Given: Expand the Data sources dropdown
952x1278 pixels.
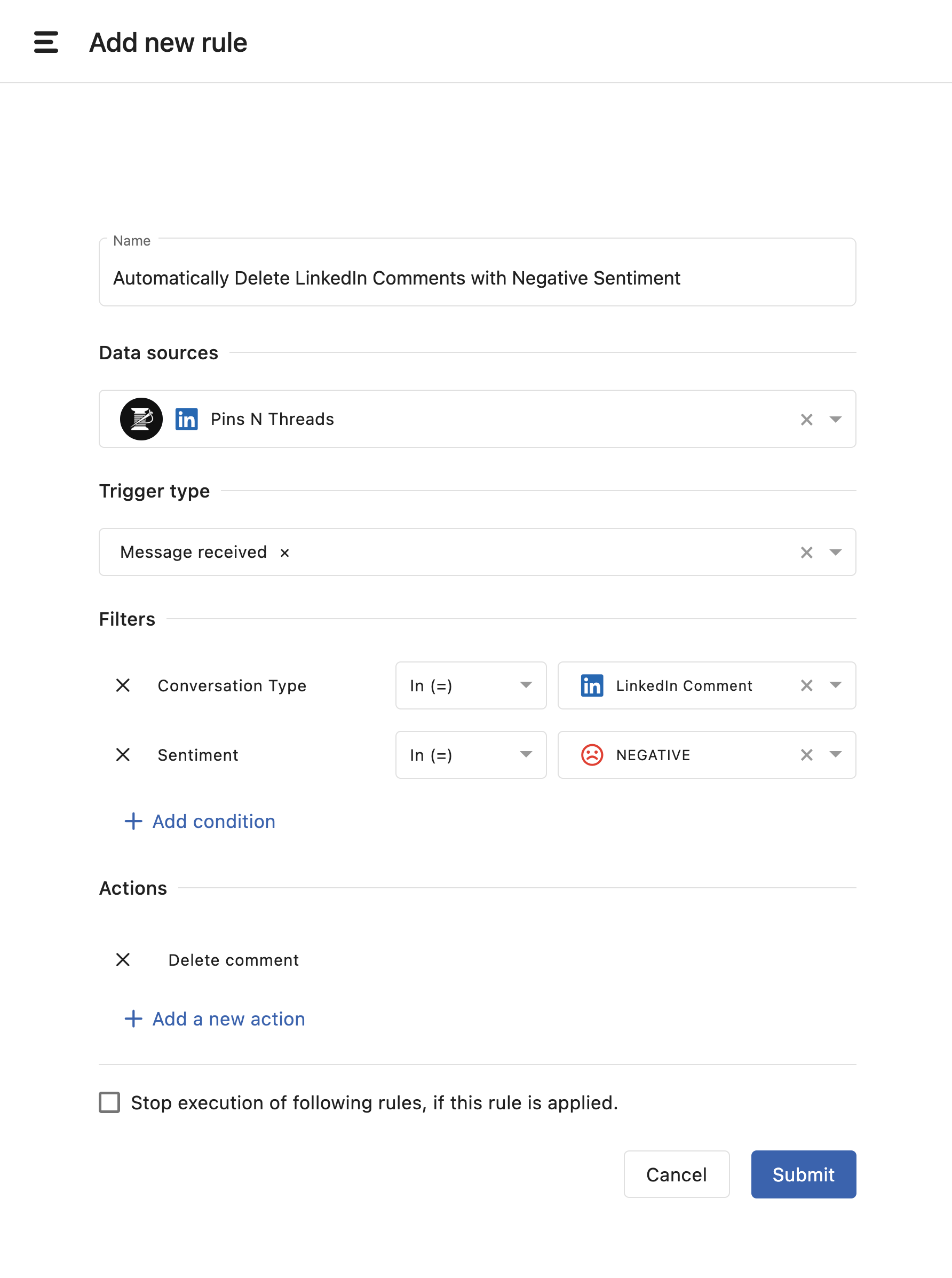Looking at the screenshot, I should (835, 419).
